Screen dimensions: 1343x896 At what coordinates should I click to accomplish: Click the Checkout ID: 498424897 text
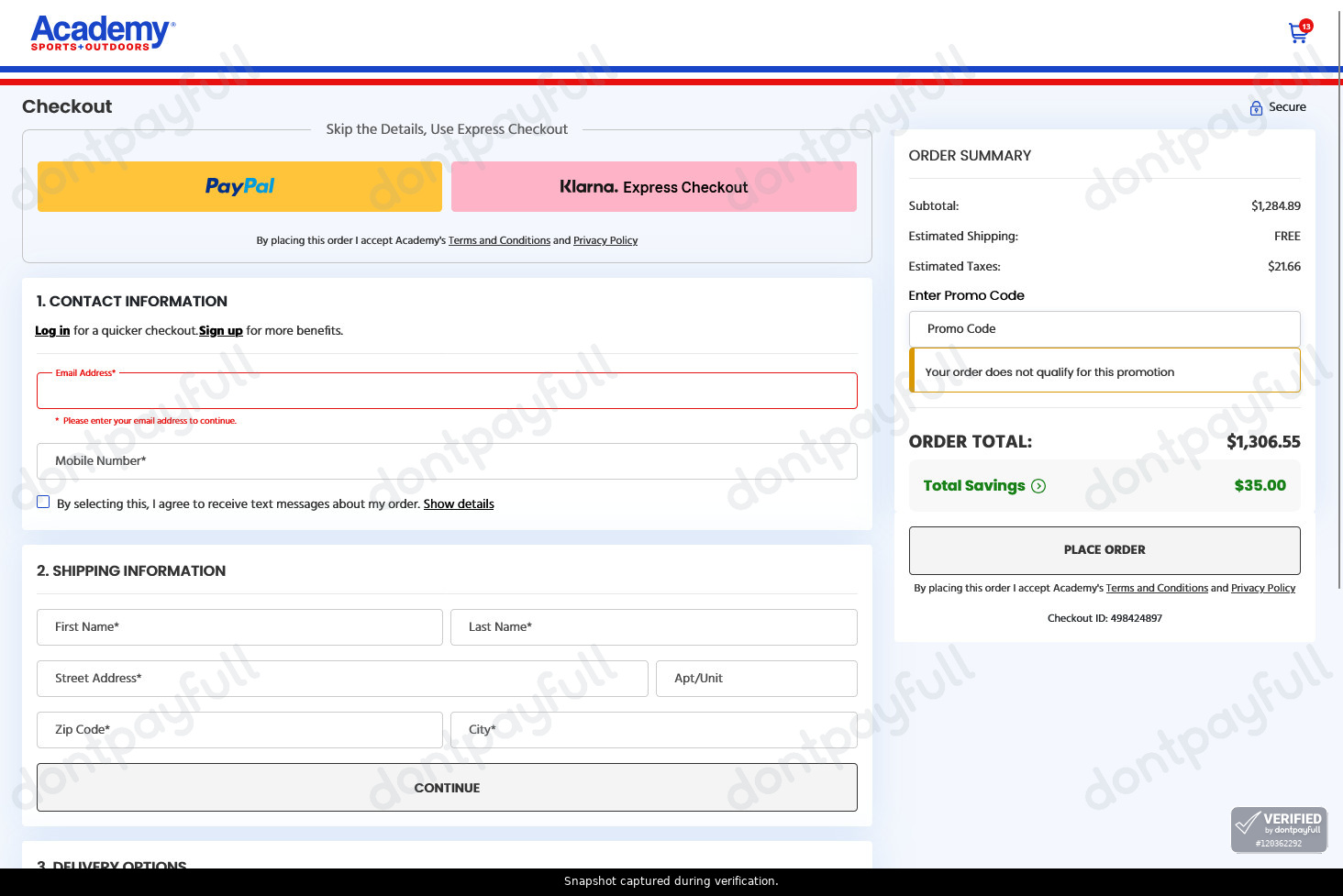coord(1104,618)
